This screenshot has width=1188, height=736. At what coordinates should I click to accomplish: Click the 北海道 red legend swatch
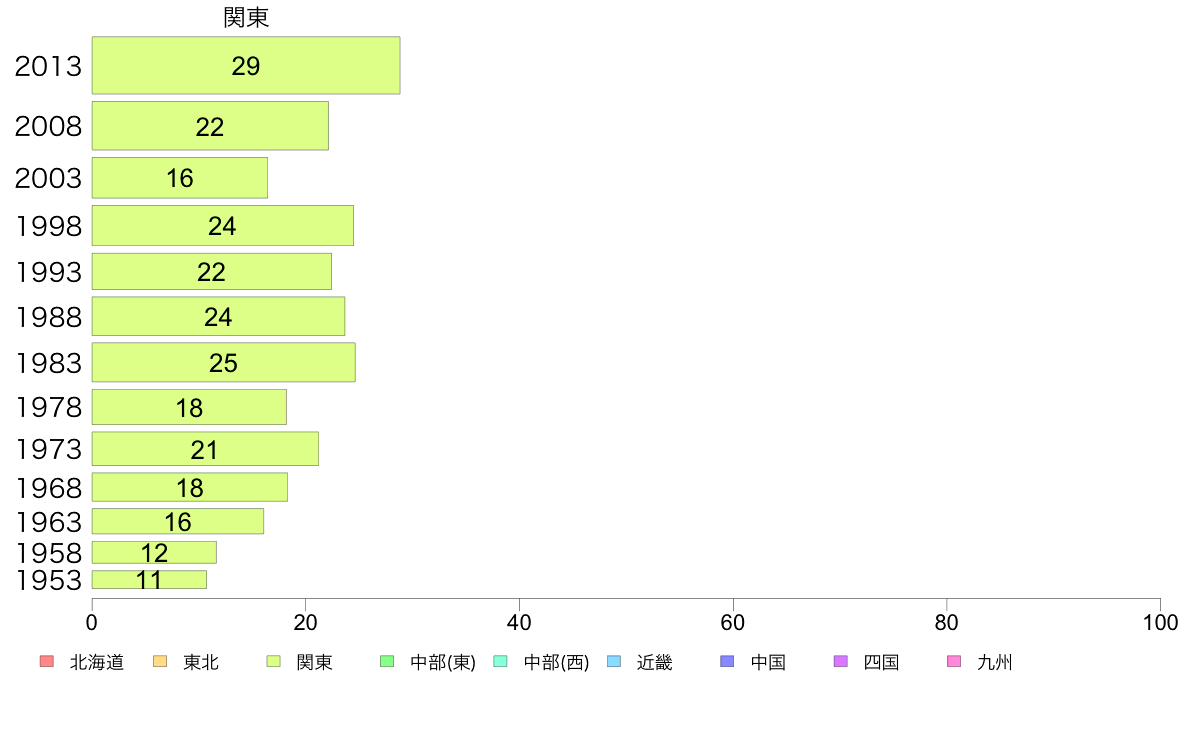pyautogui.click(x=47, y=662)
